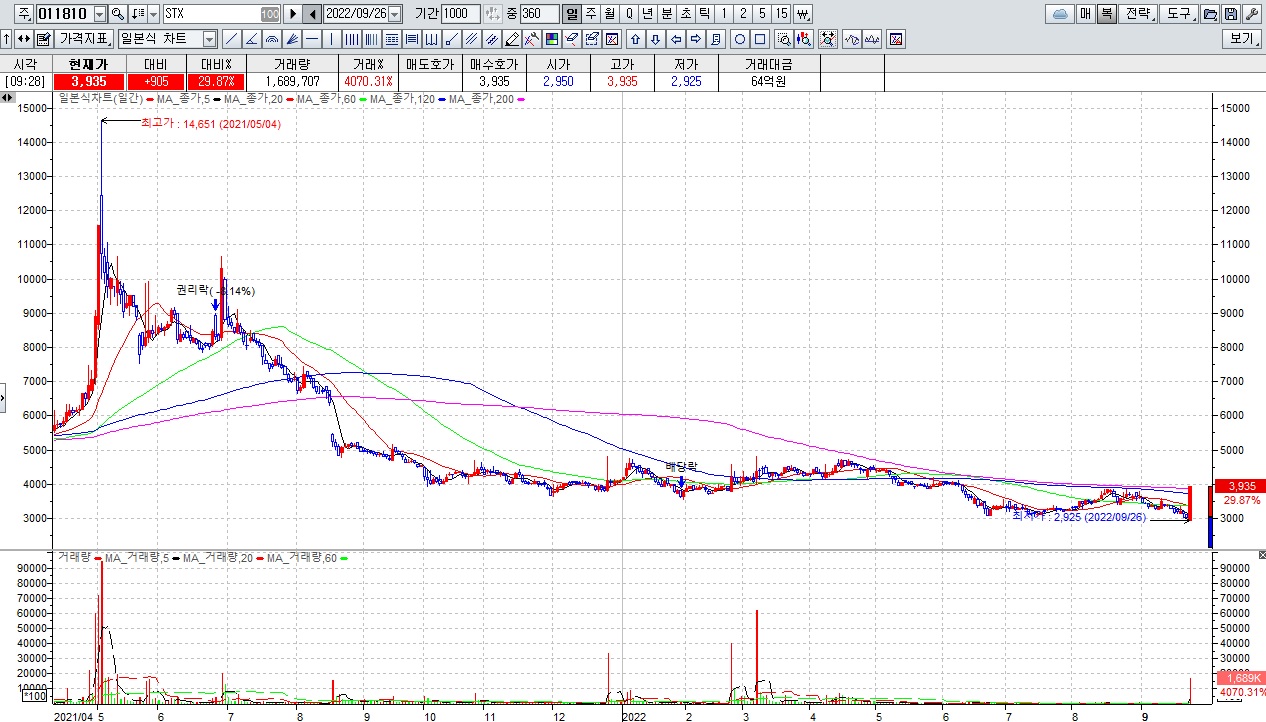Open the 전략 strategy menu

pos(1137,14)
